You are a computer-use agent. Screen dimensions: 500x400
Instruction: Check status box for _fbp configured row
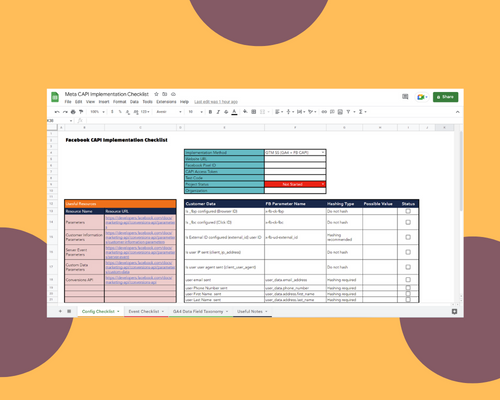point(408,211)
